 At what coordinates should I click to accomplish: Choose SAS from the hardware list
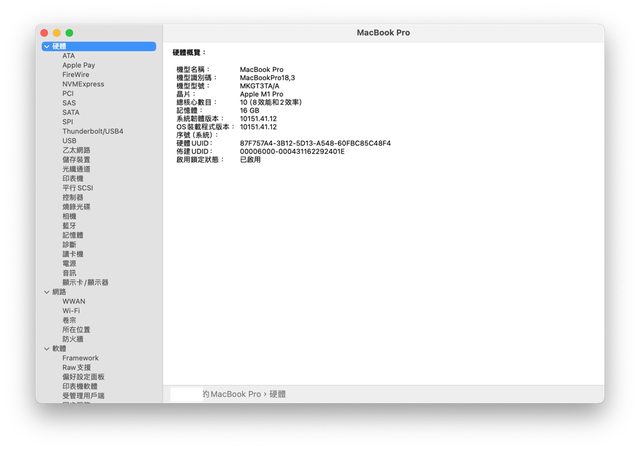pos(69,103)
